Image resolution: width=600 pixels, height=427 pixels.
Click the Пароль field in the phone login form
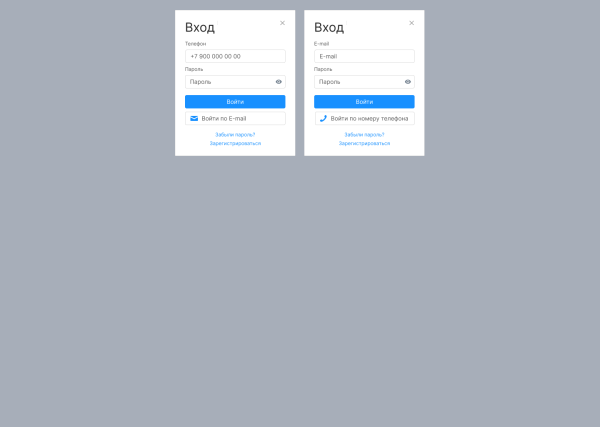click(x=235, y=82)
